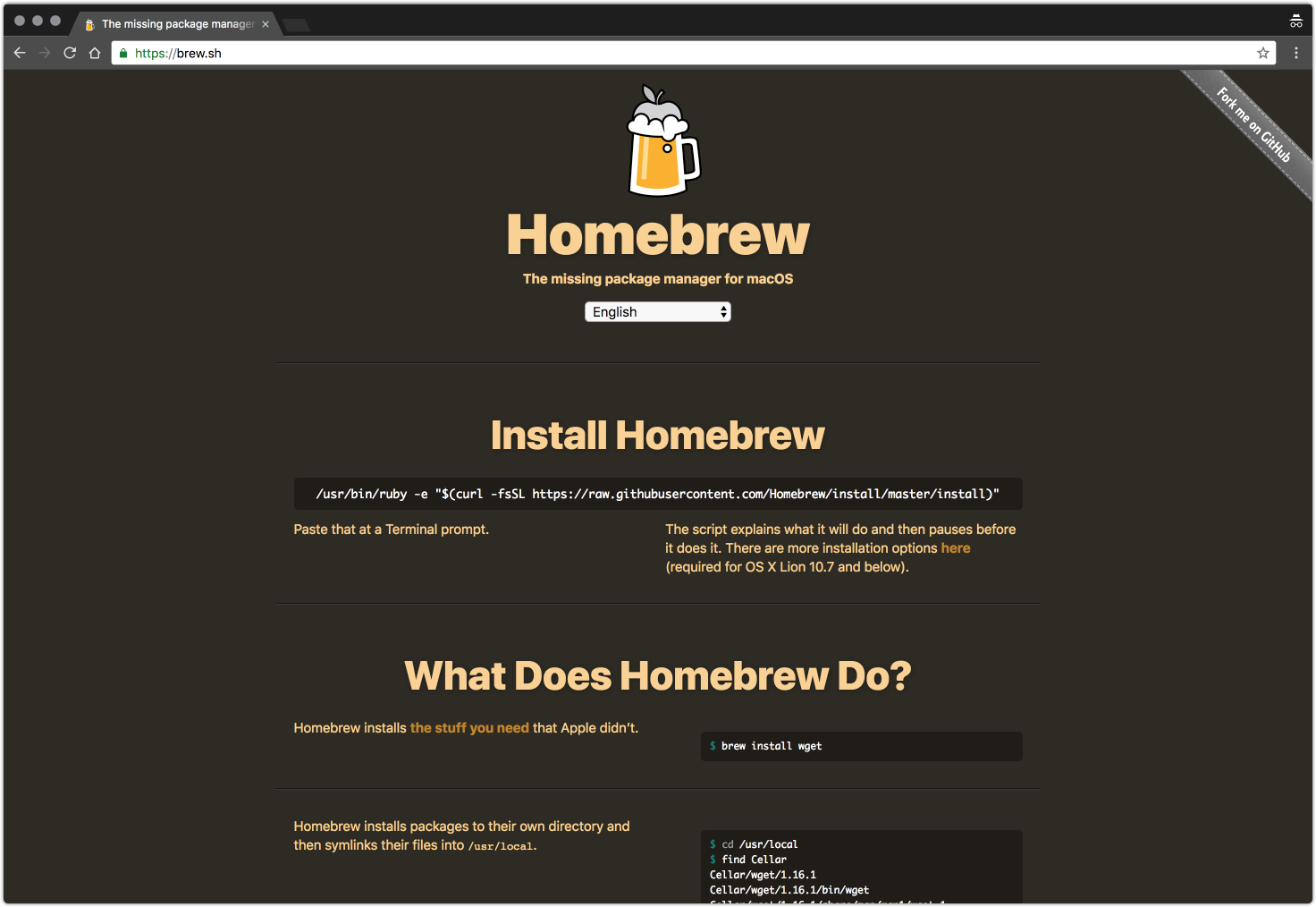Reload the brew.sh page
Screen dimensions: 1316x907
point(70,53)
